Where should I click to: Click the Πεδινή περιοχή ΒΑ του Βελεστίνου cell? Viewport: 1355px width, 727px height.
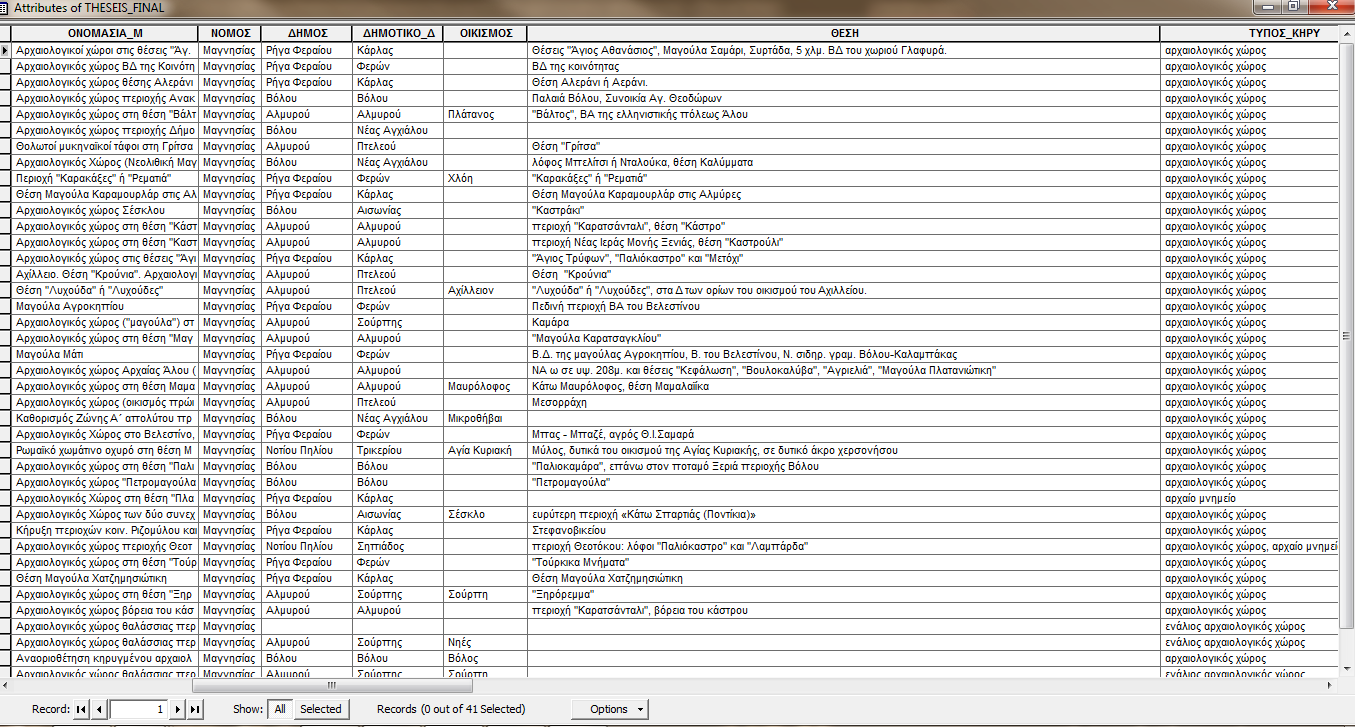click(844, 306)
